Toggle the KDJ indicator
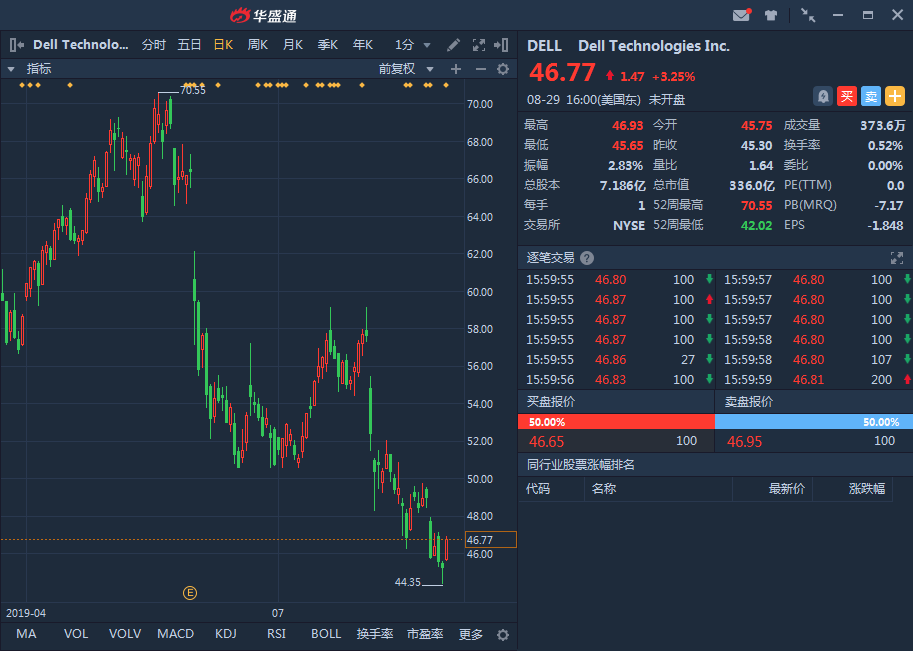Viewport: 913px width, 651px height. pyautogui.click(x=226, y=634)
